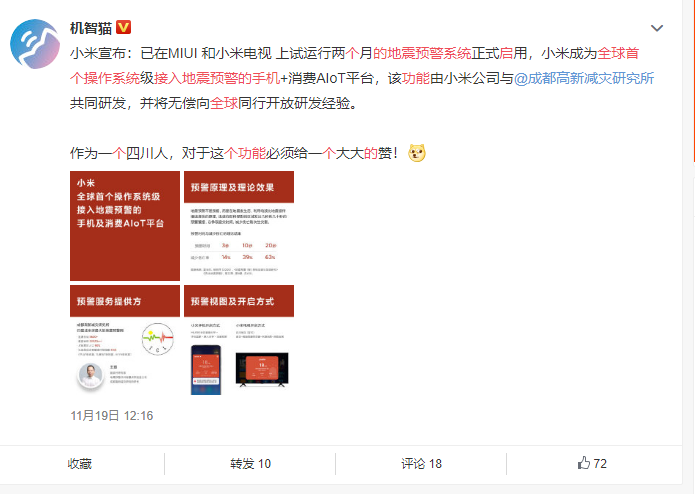Click the 收藏 favorite button
The width and height of the screenshot is (695, 494).
pyautogui.click(x=80, y=464)
